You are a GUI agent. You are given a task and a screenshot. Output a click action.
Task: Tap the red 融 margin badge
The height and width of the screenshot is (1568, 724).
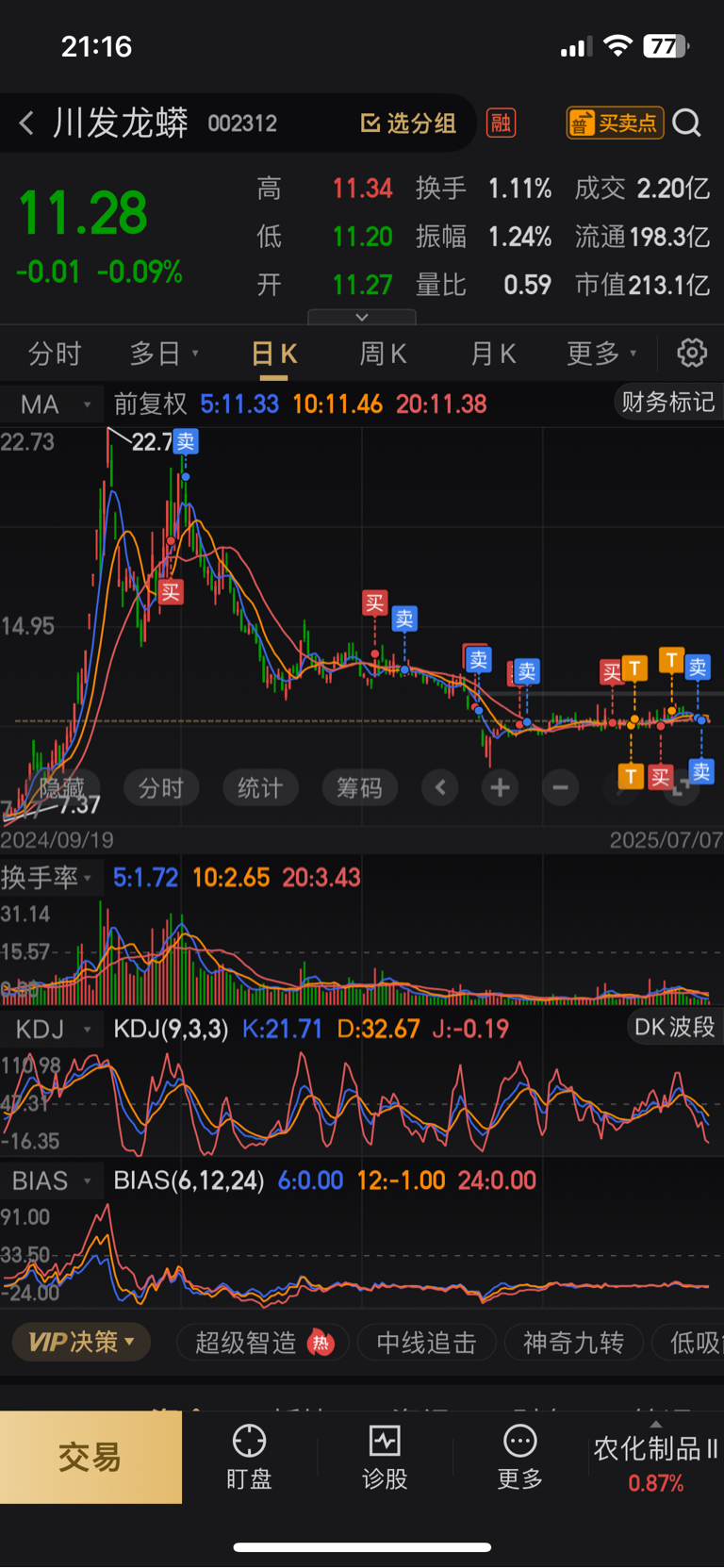501,123
